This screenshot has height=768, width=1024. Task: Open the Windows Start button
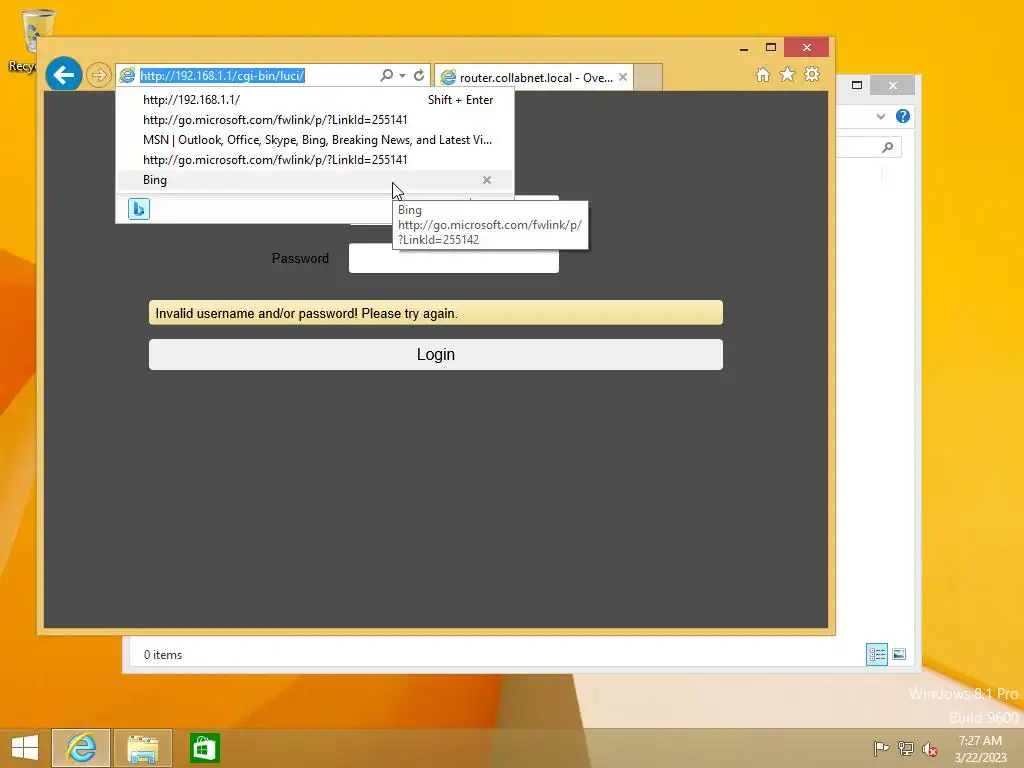[25, 748]
